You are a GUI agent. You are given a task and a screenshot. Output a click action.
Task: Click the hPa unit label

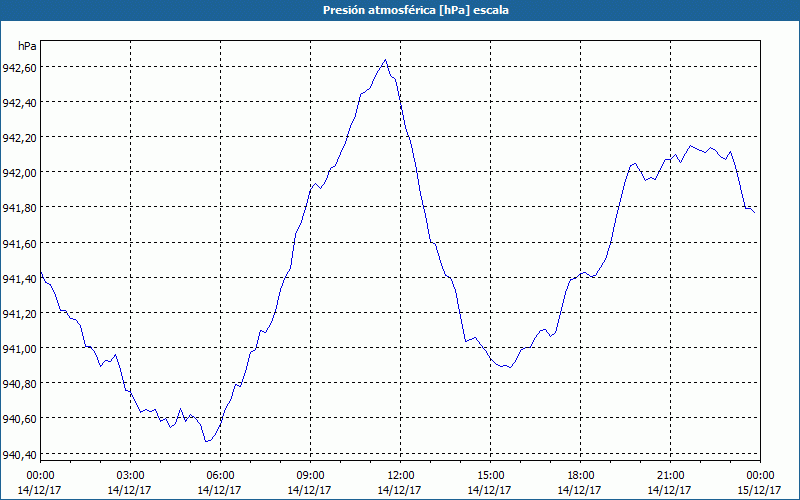click(x=27, y=46)
